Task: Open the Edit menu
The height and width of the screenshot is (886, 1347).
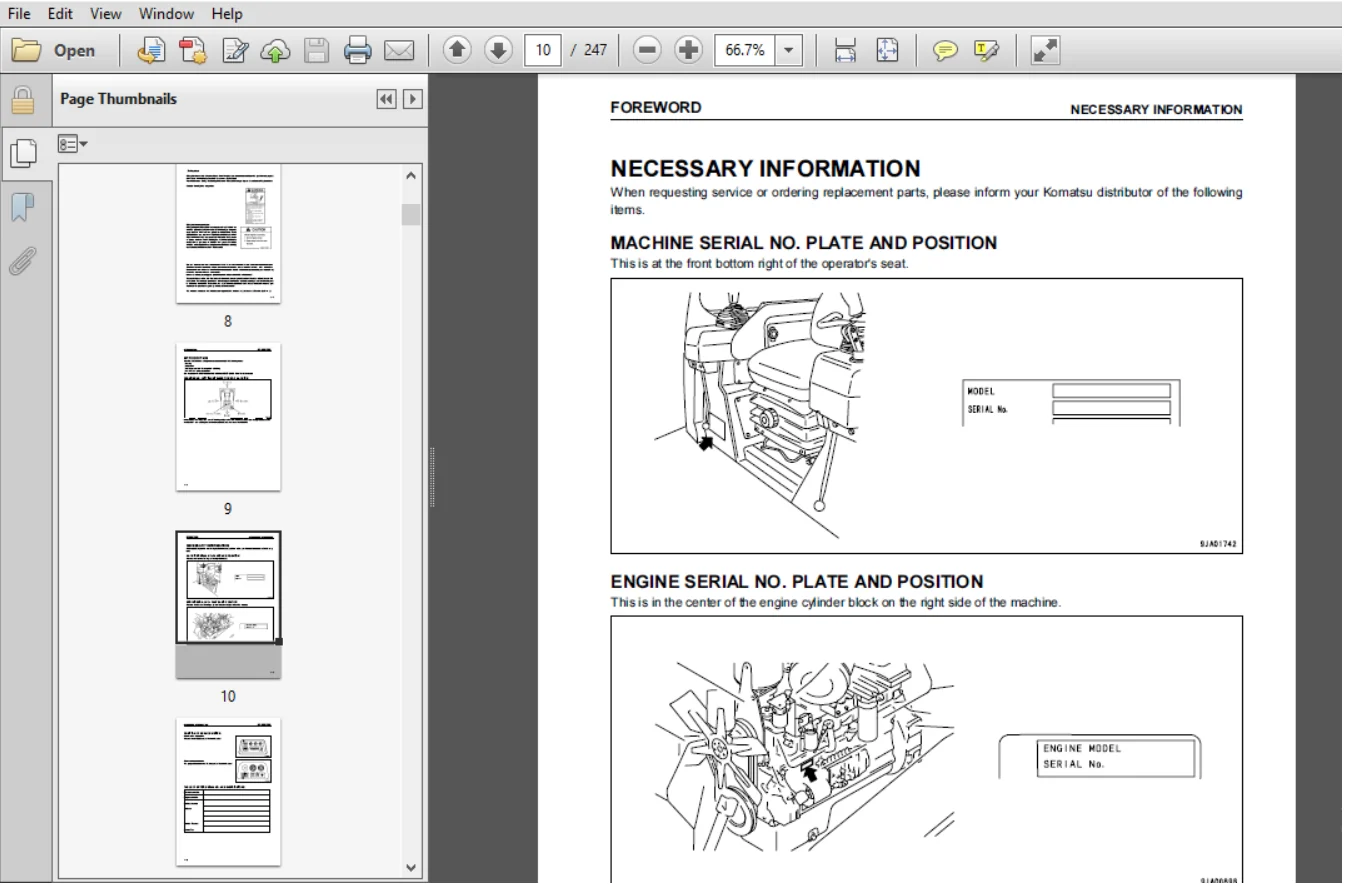Action: [x=61, y=14]
